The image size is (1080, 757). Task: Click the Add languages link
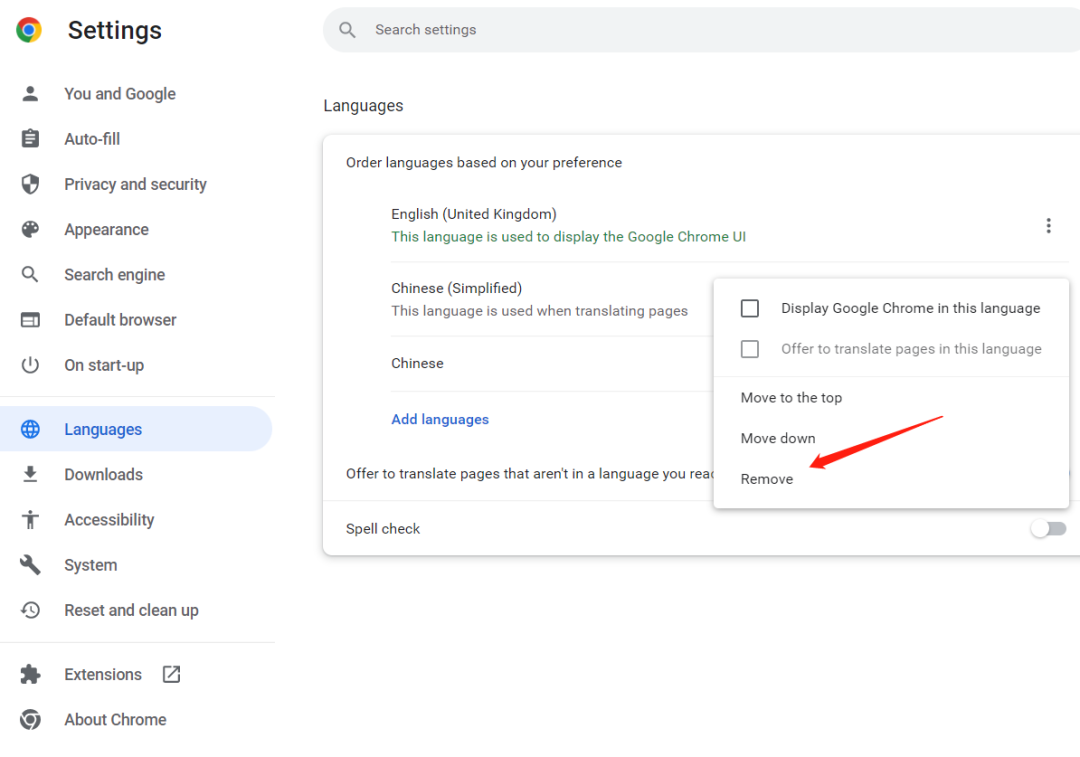click(x=440, y=419)
